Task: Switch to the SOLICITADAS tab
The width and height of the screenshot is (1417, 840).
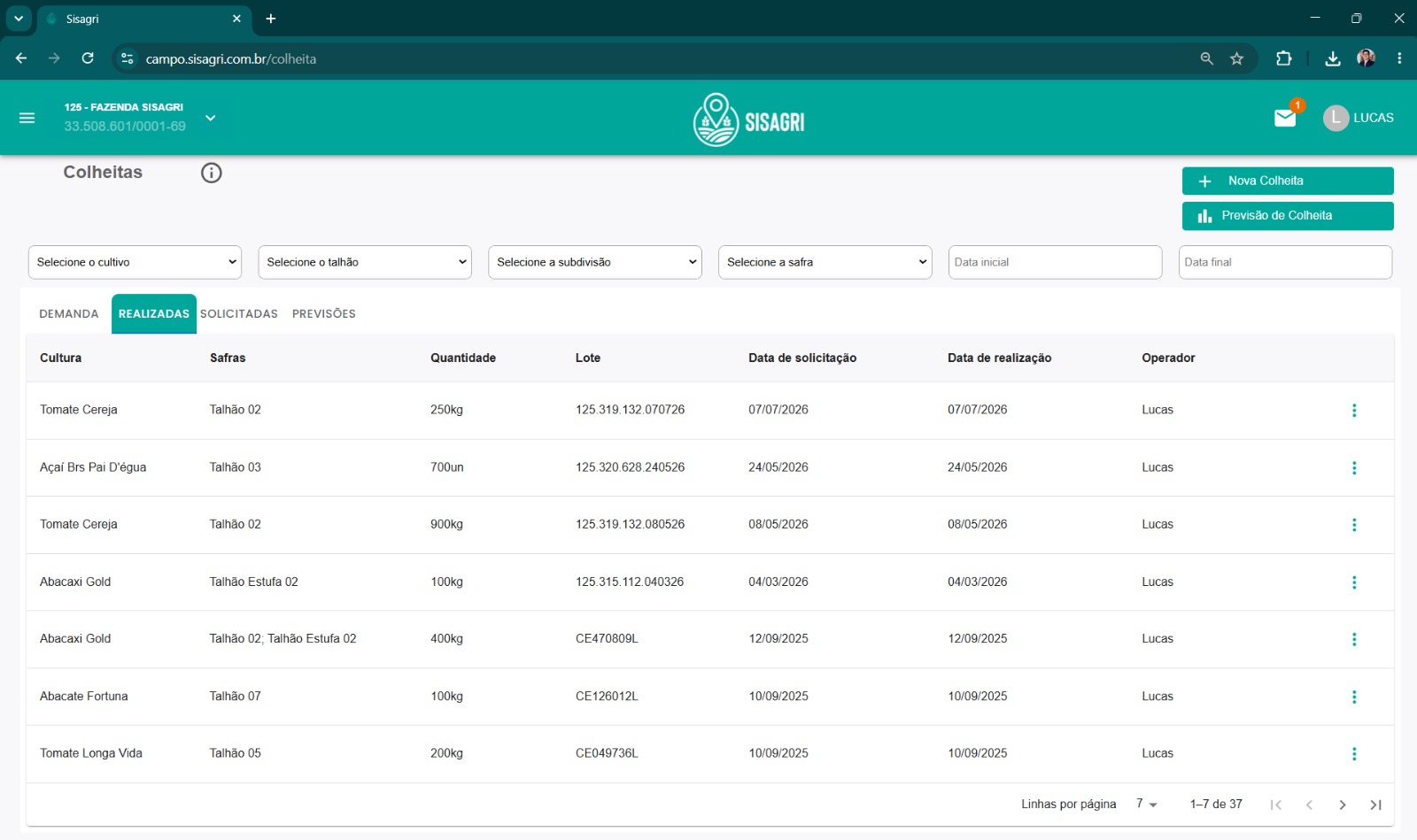Action: 239,313
